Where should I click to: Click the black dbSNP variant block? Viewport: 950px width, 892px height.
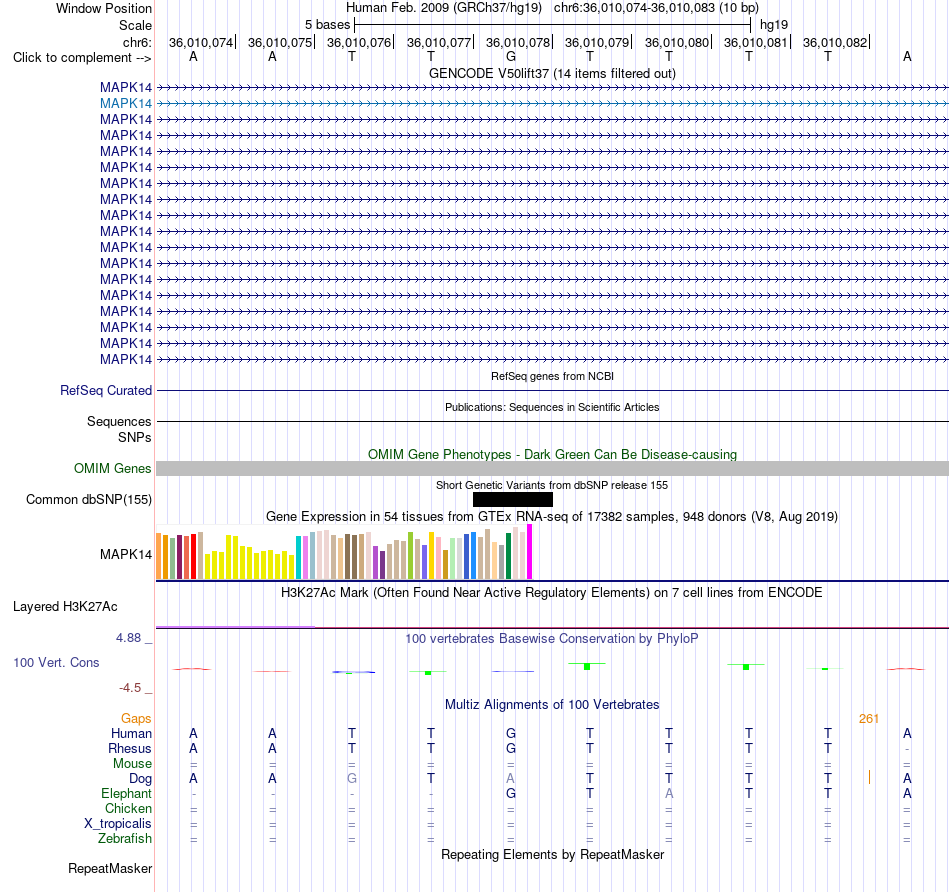pos(513,499)
